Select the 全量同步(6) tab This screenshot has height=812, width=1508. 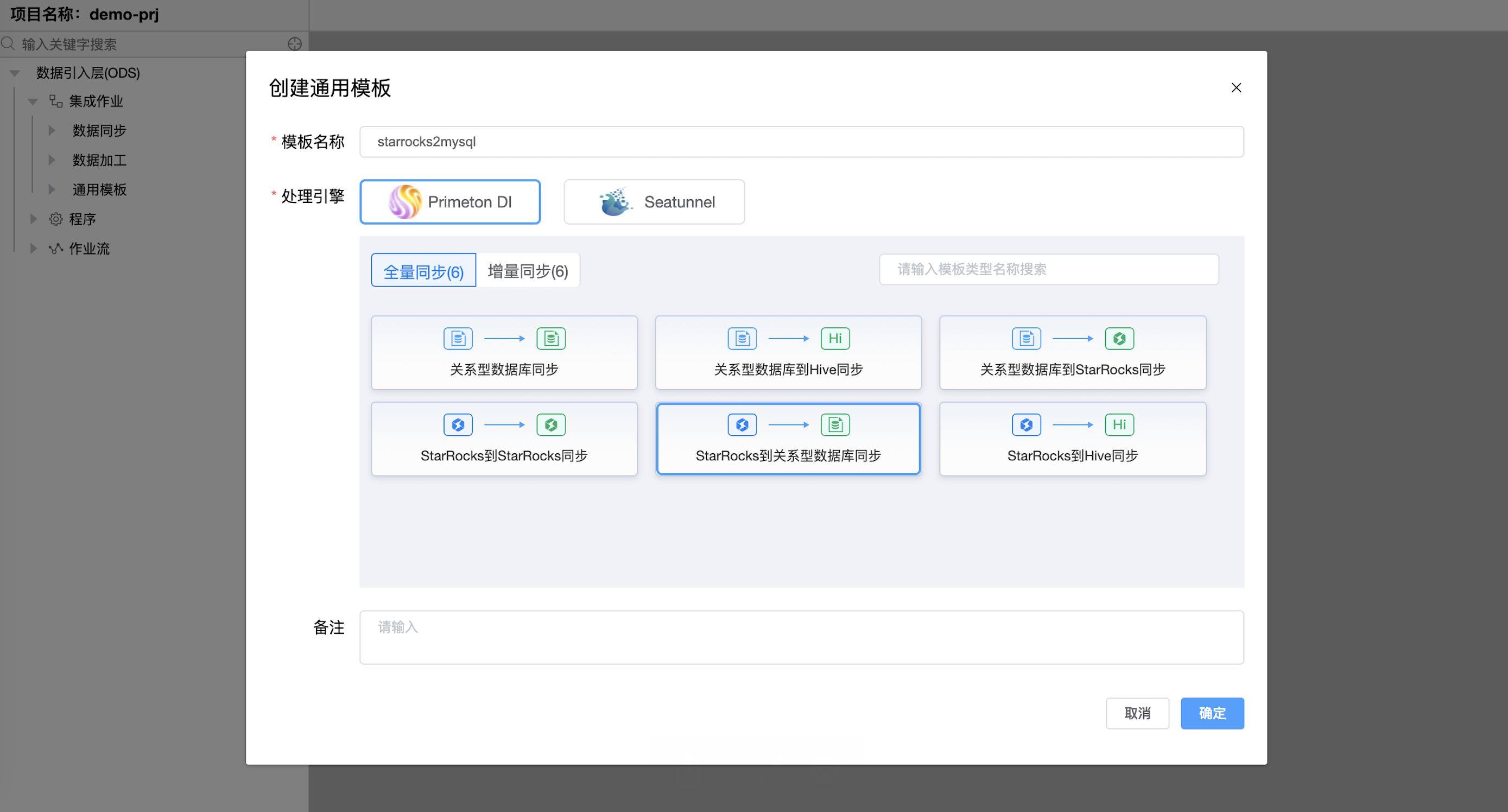(423, 270)
